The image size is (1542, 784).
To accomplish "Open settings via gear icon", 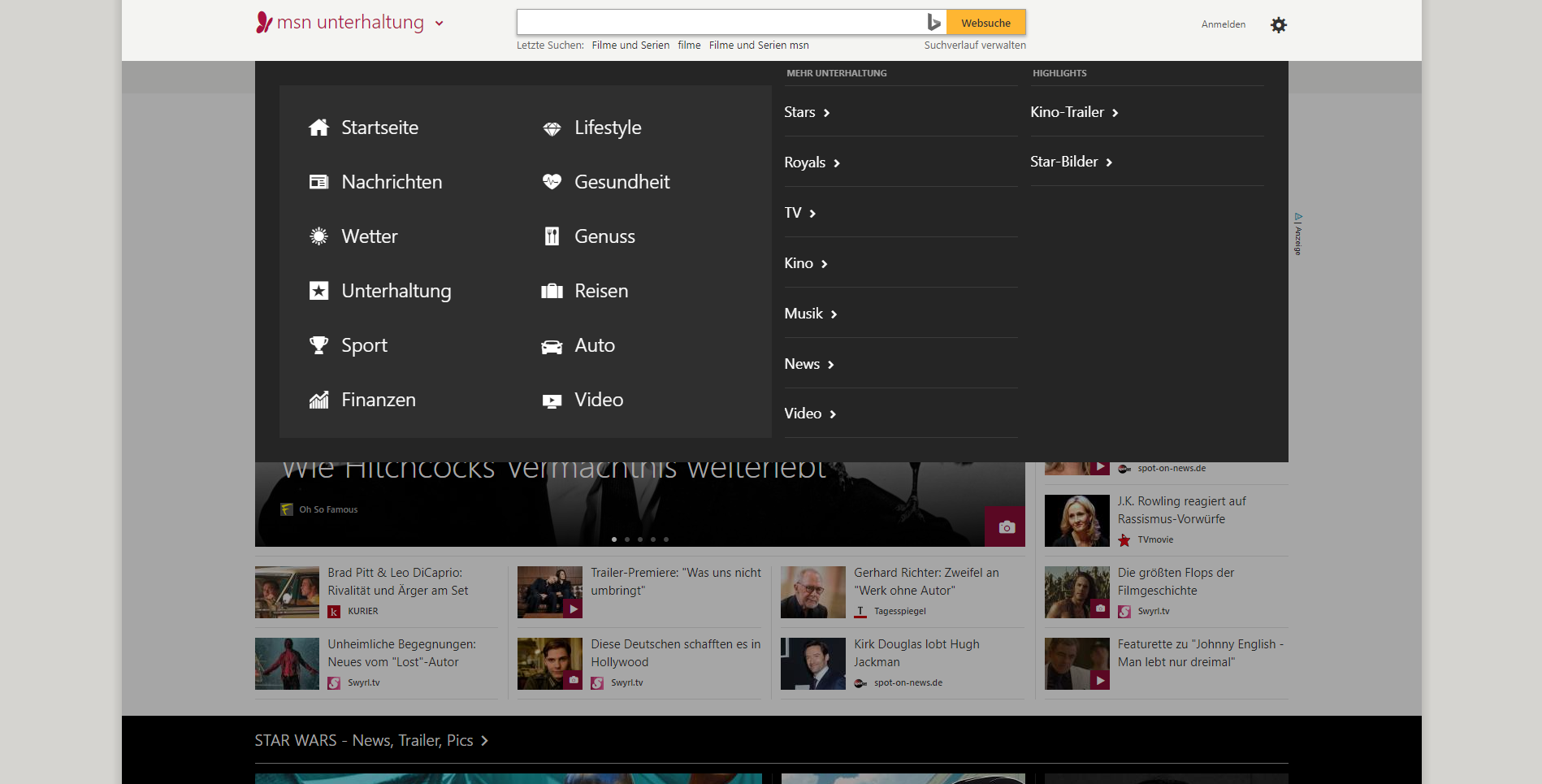I will [x=1279, y=25].
